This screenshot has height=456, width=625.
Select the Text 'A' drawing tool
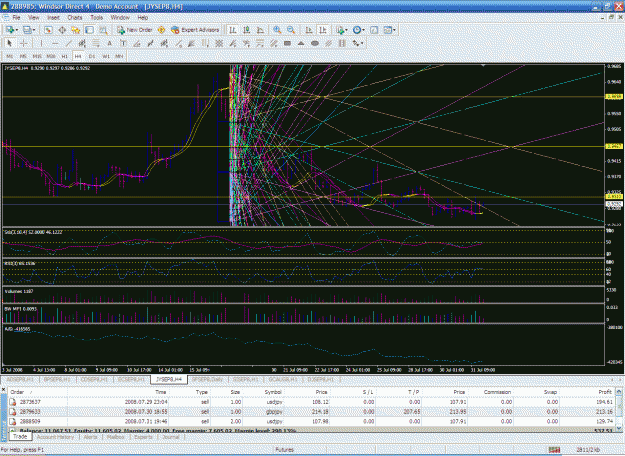[110, 43]
